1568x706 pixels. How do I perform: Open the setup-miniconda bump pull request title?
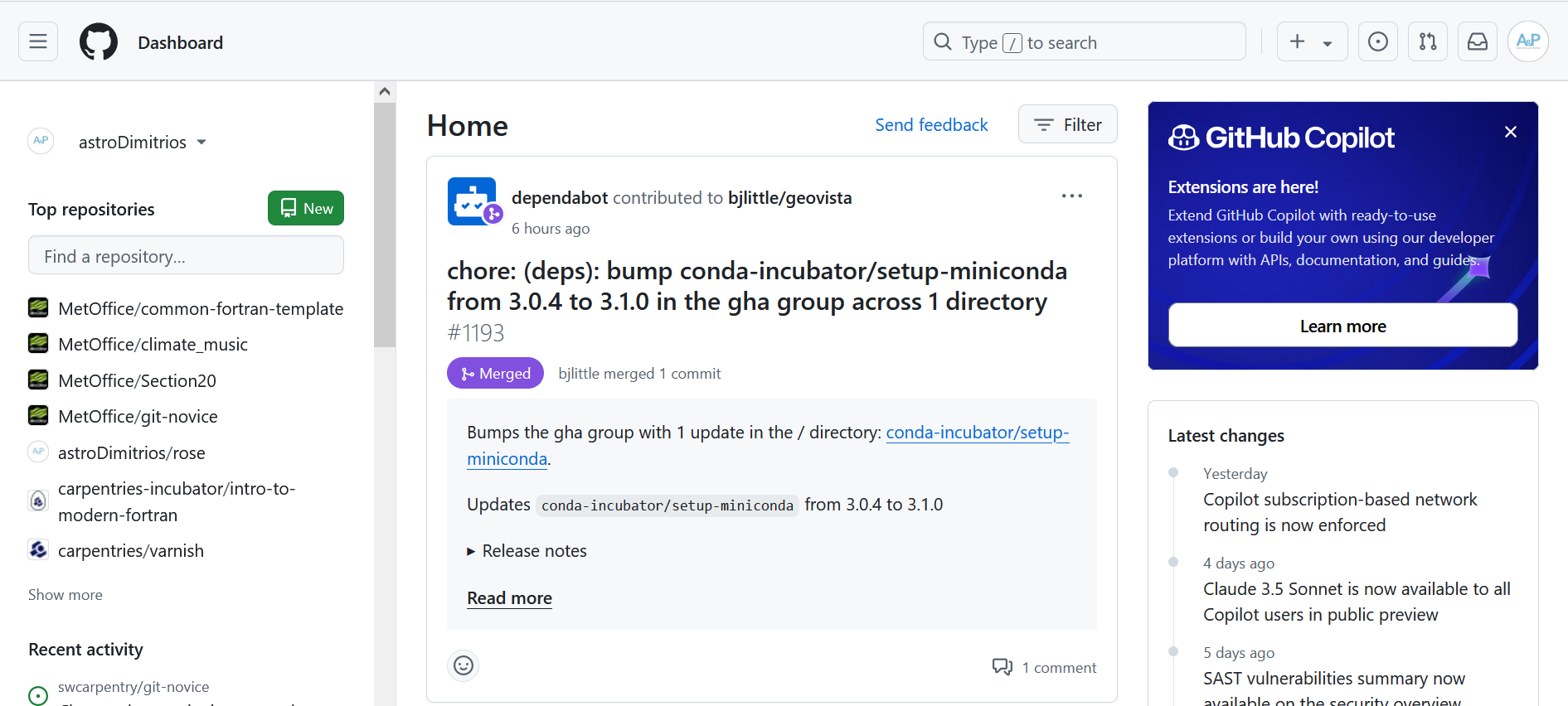click(x=757, y=286)
